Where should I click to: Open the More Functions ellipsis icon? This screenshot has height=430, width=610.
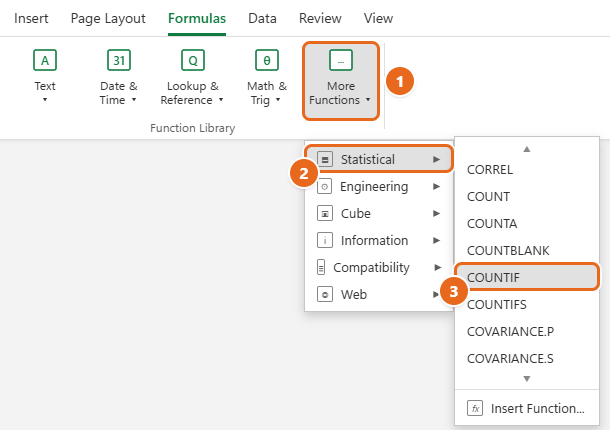(x=341, y=60)
